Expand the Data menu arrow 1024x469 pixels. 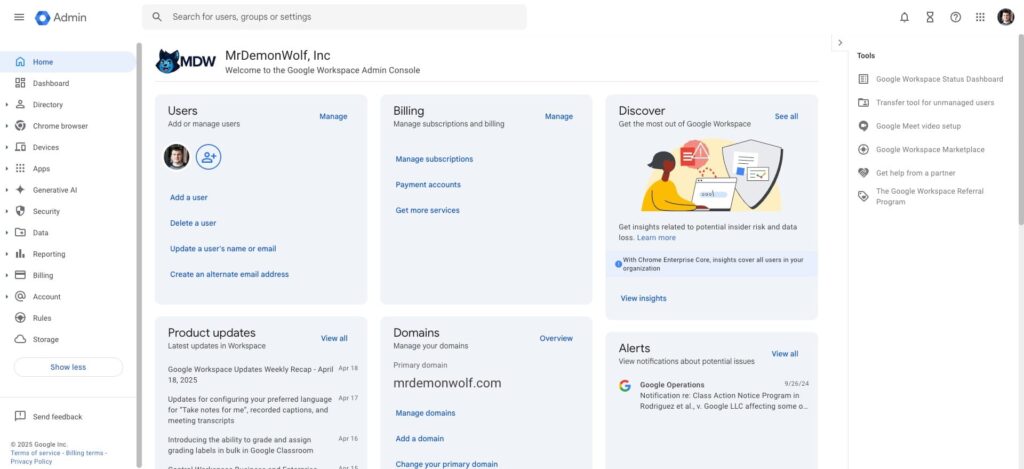[7, 233]
